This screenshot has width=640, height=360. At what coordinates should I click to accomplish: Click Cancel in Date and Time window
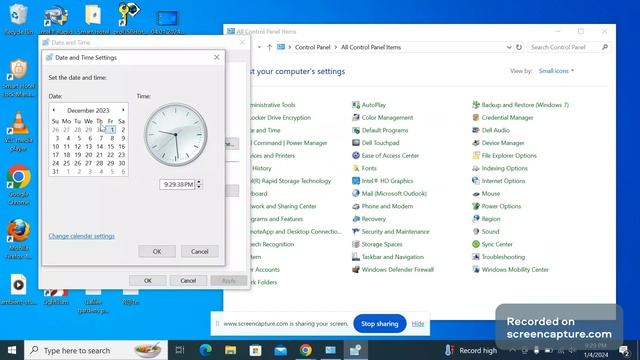(188, 280)
